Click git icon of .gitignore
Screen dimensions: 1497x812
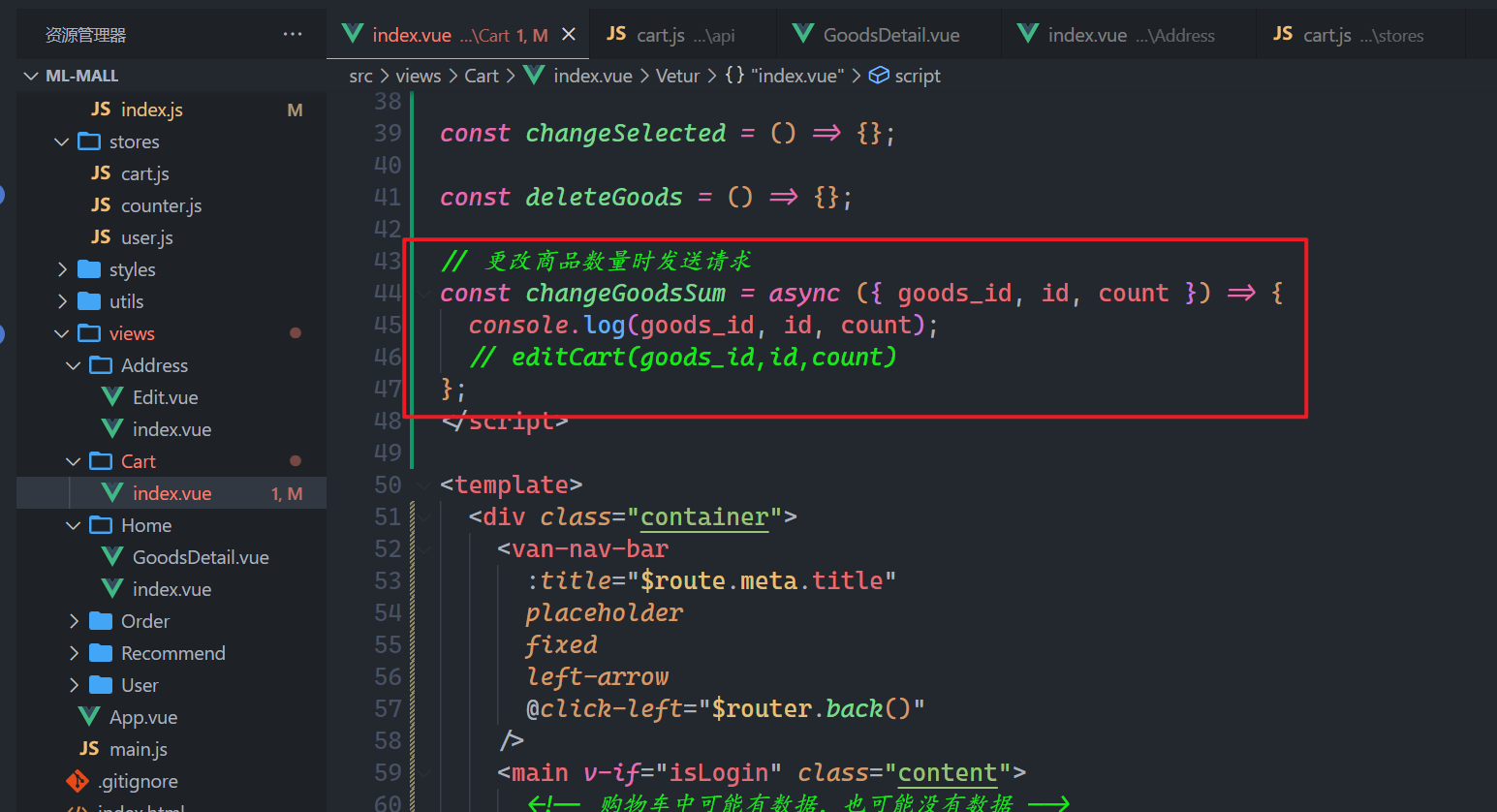point(78,781)
